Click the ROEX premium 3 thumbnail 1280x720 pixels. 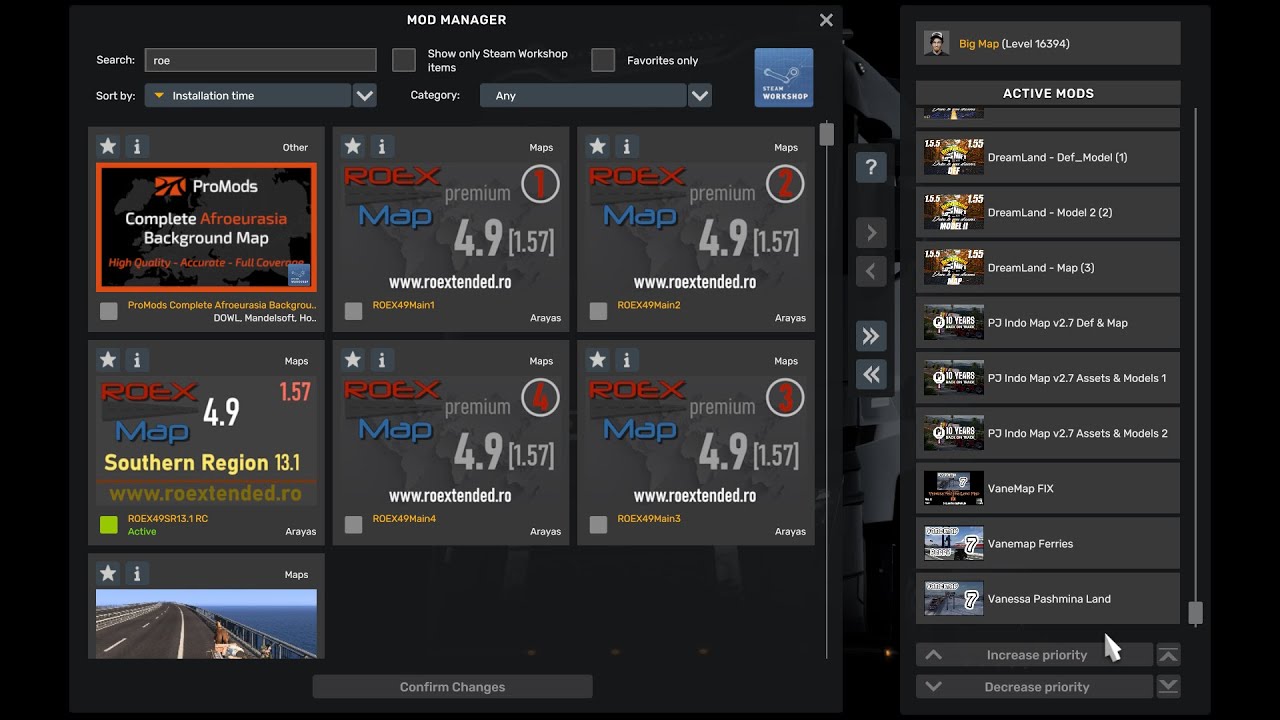coord(696,441)
